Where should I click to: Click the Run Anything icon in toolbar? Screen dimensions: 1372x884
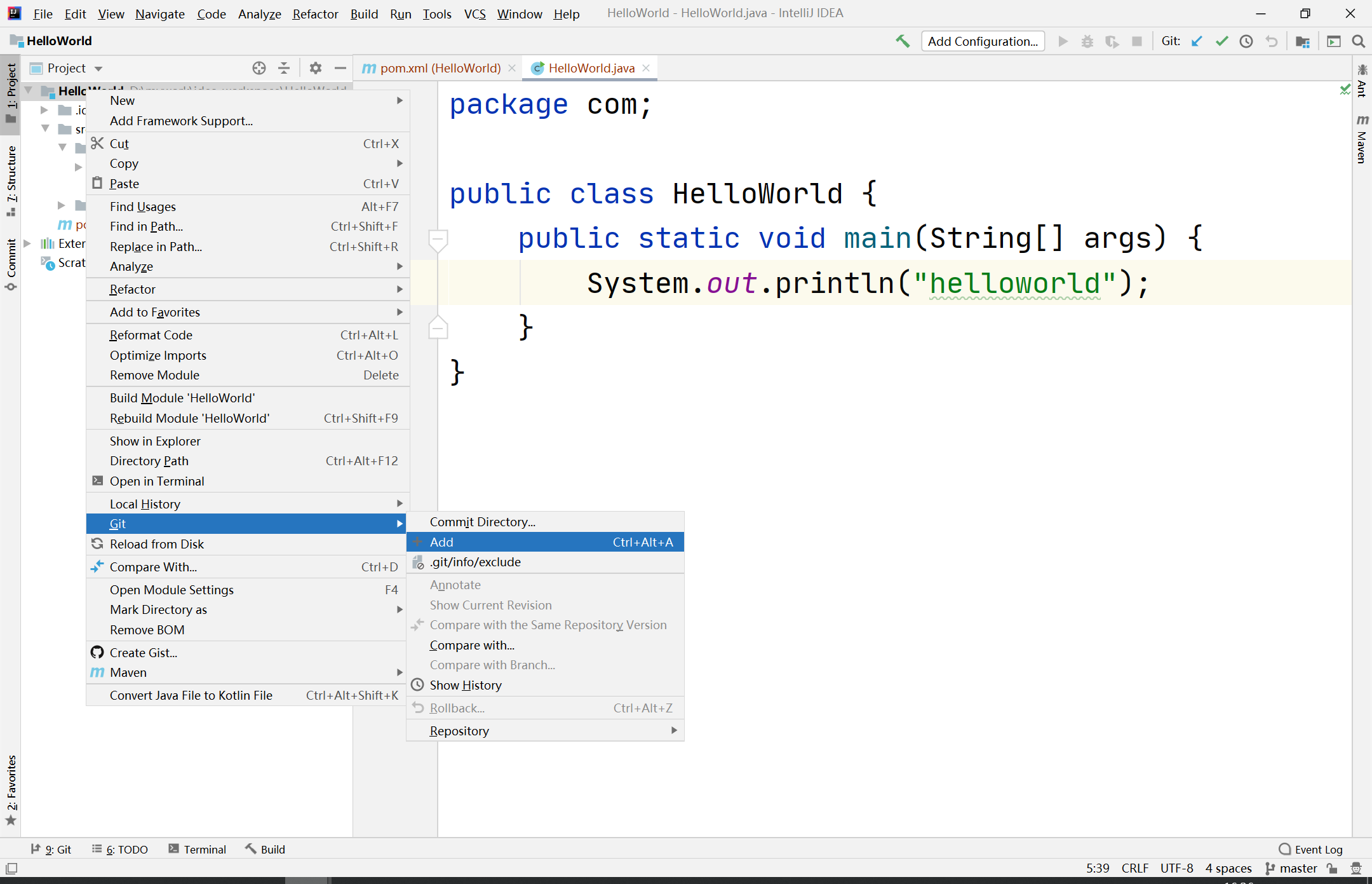coord(1334,41)
